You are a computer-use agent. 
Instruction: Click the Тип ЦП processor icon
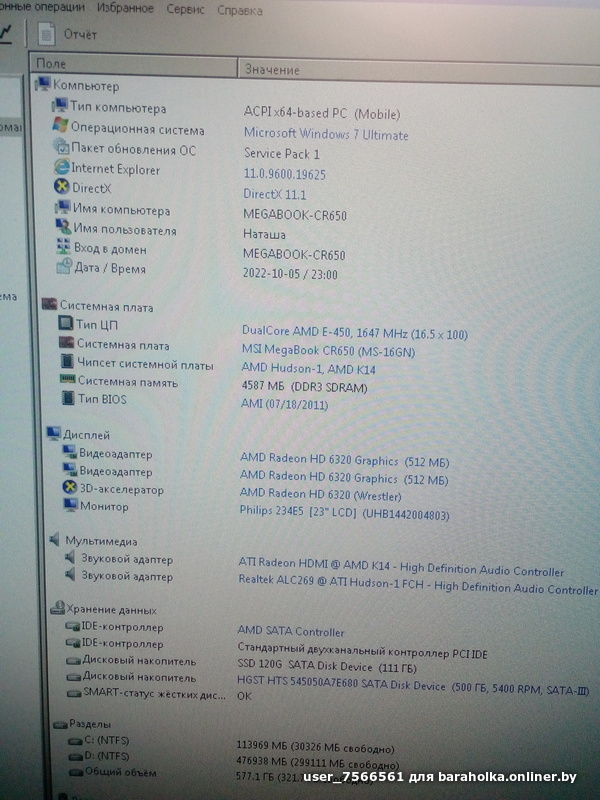point(66,323)
